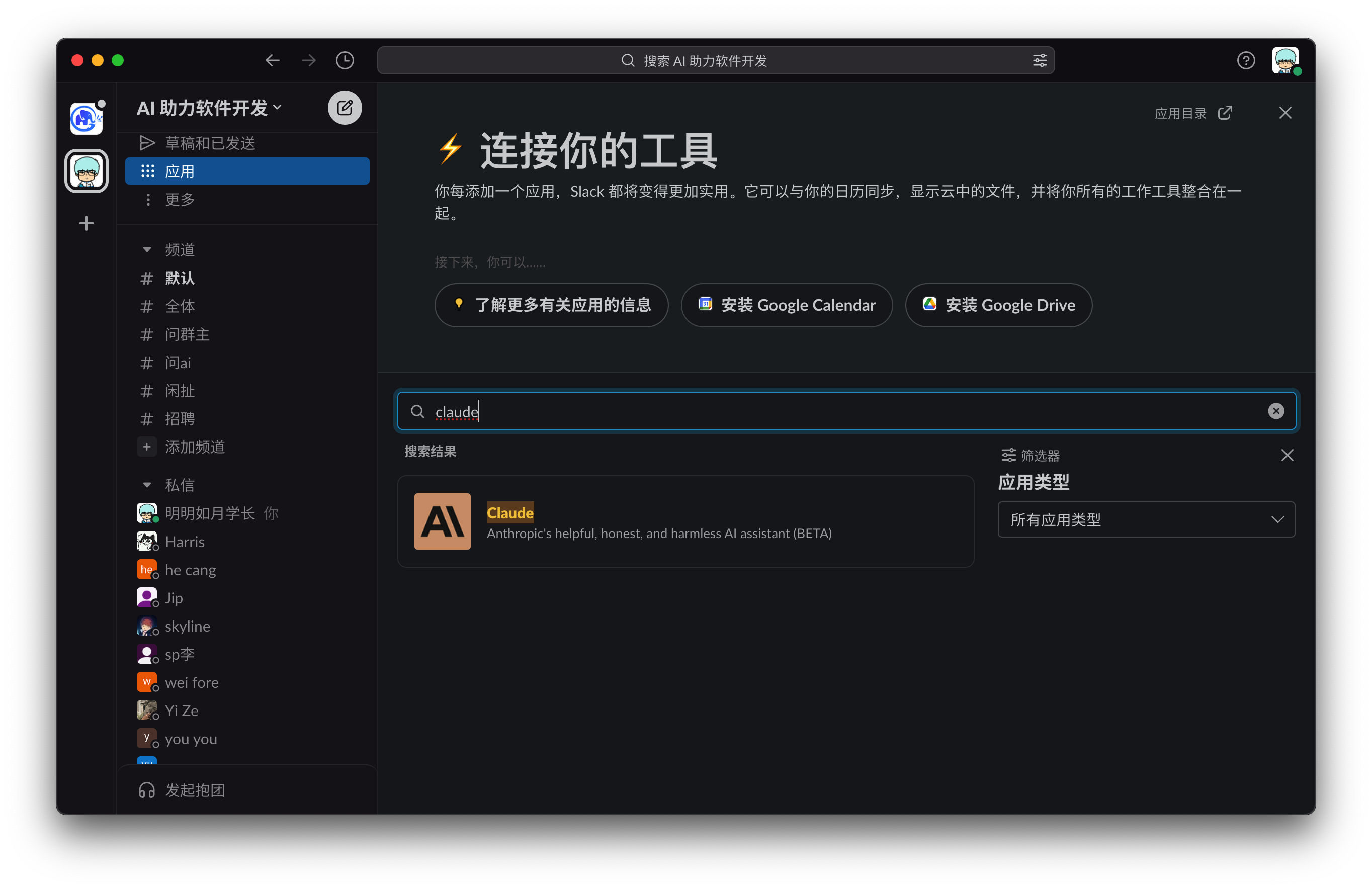Open user profile avatar at top right

[x=1285, y=60]
